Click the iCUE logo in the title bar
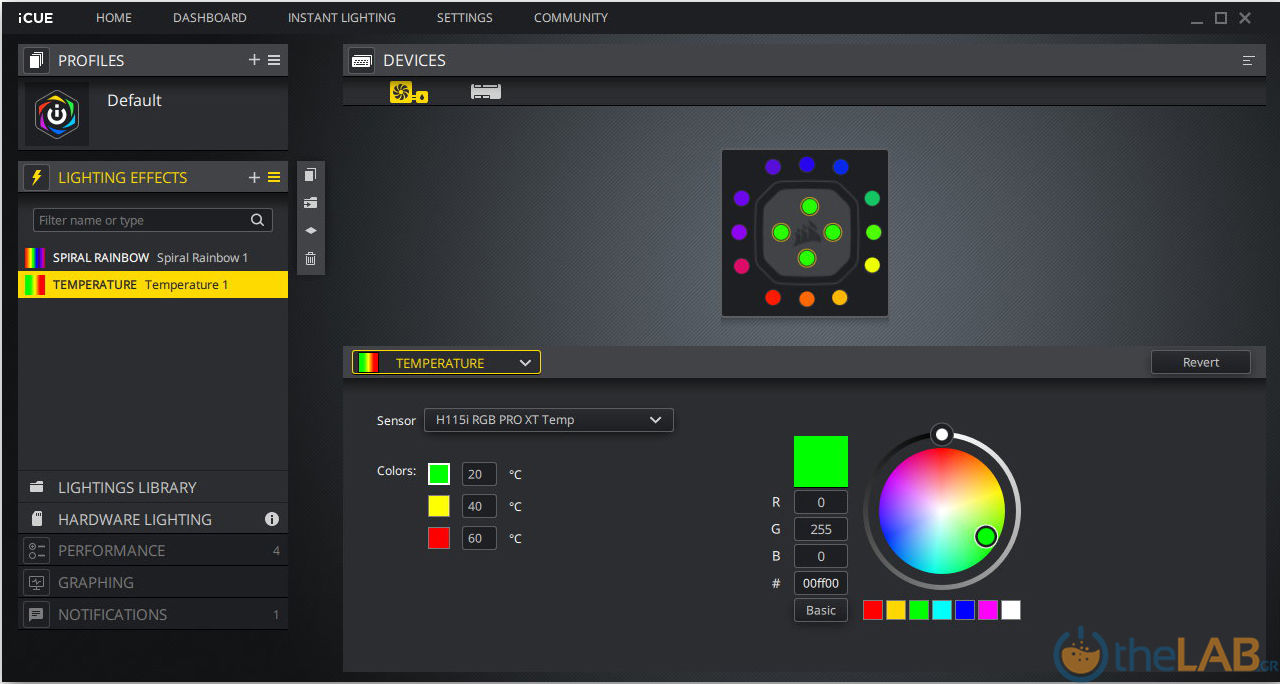 tap(35, 17)
